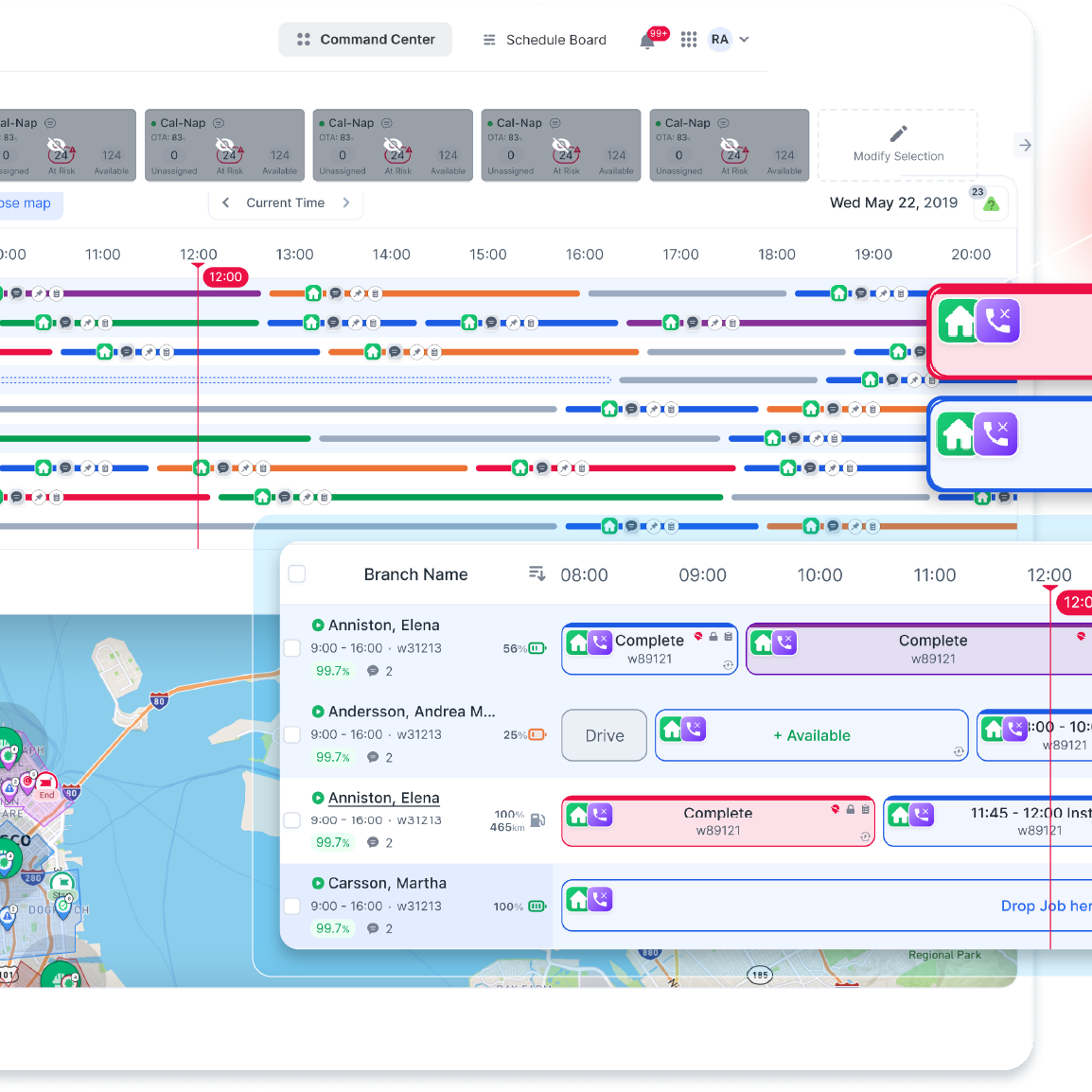Click the phone icon in the + Available card
1092x1092 pixels.
point(694,730)
